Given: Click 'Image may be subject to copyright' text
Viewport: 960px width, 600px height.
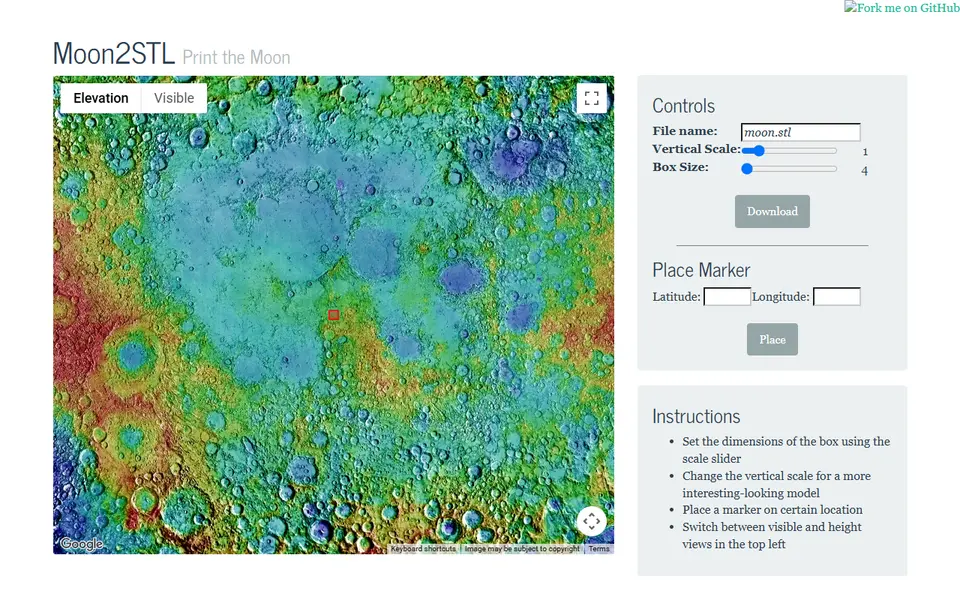Looking at the screenshot, I should coord(522,549).
